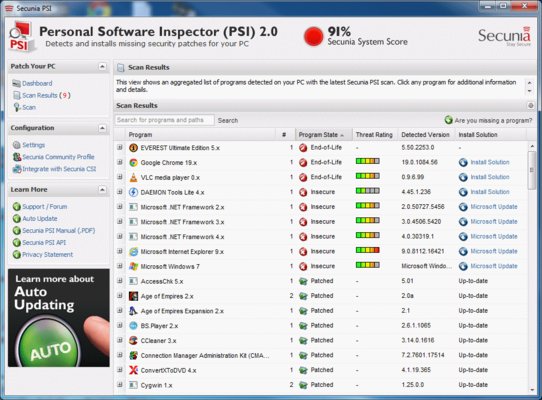
Task: Sort by the Threat Rating column header
Action: click(374, 135)
